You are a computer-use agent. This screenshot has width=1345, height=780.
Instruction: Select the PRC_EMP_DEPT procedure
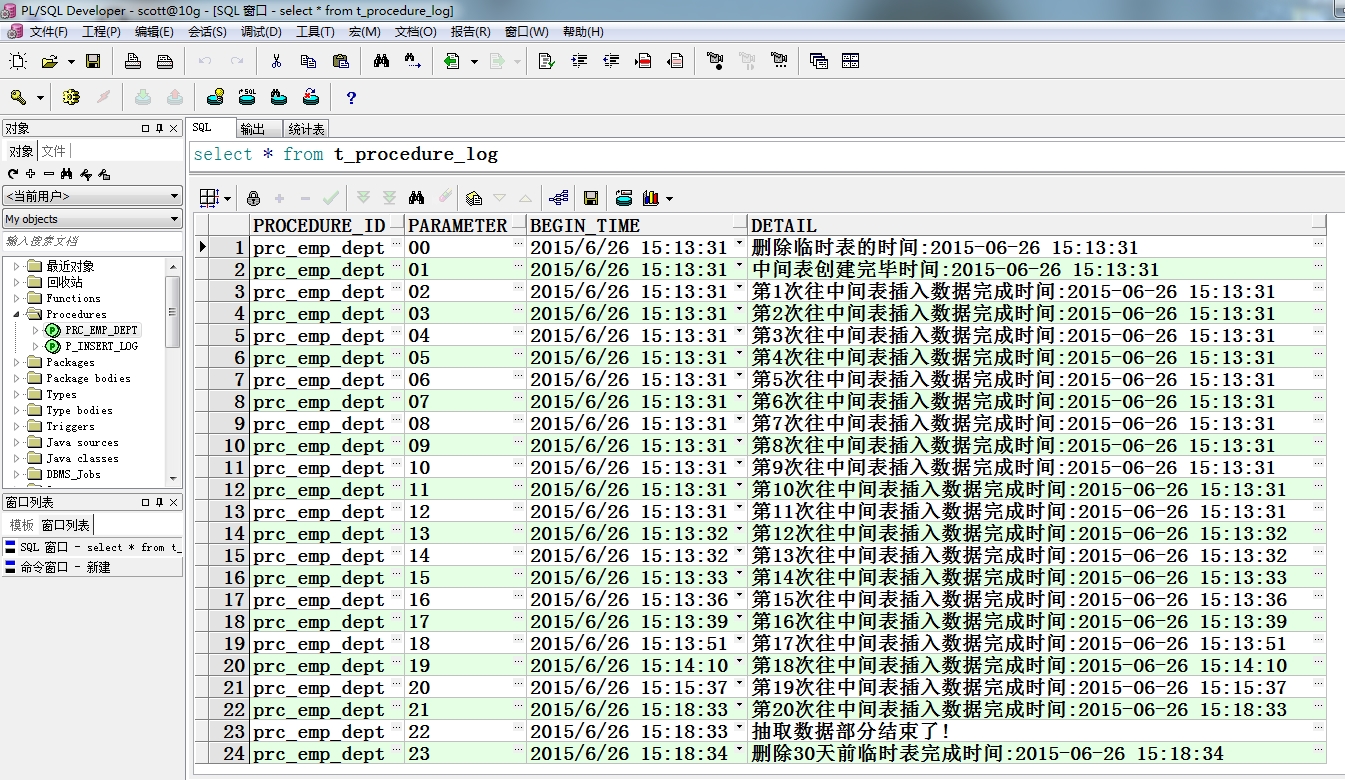101,330
